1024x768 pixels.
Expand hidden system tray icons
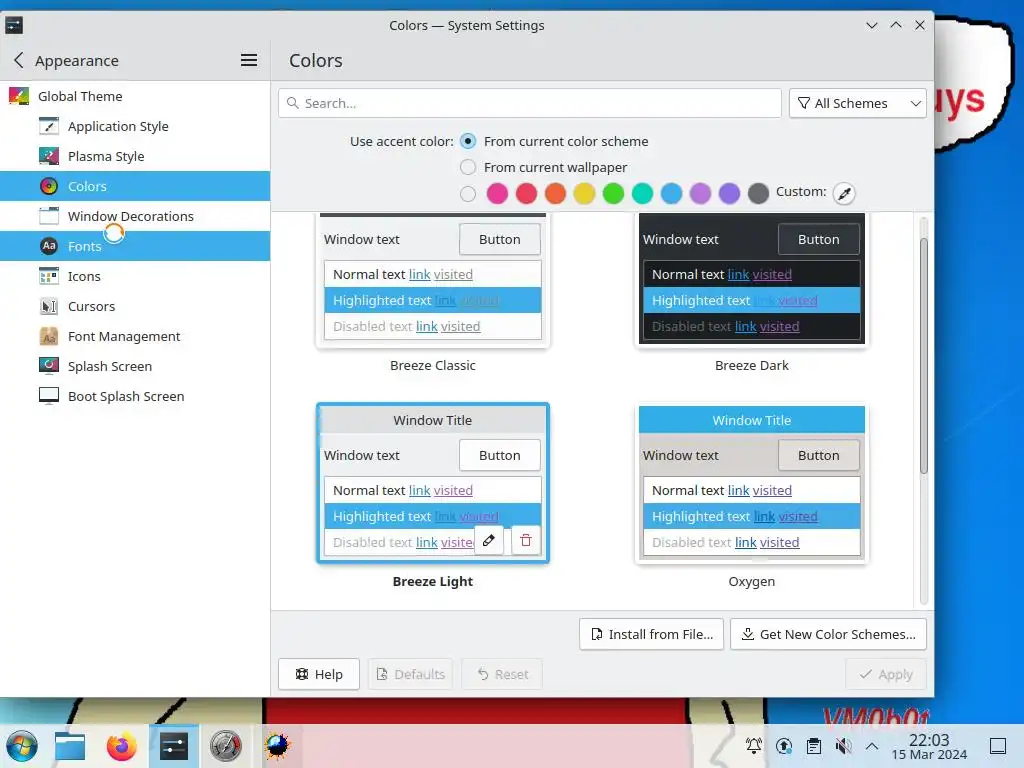coord(872,746)
